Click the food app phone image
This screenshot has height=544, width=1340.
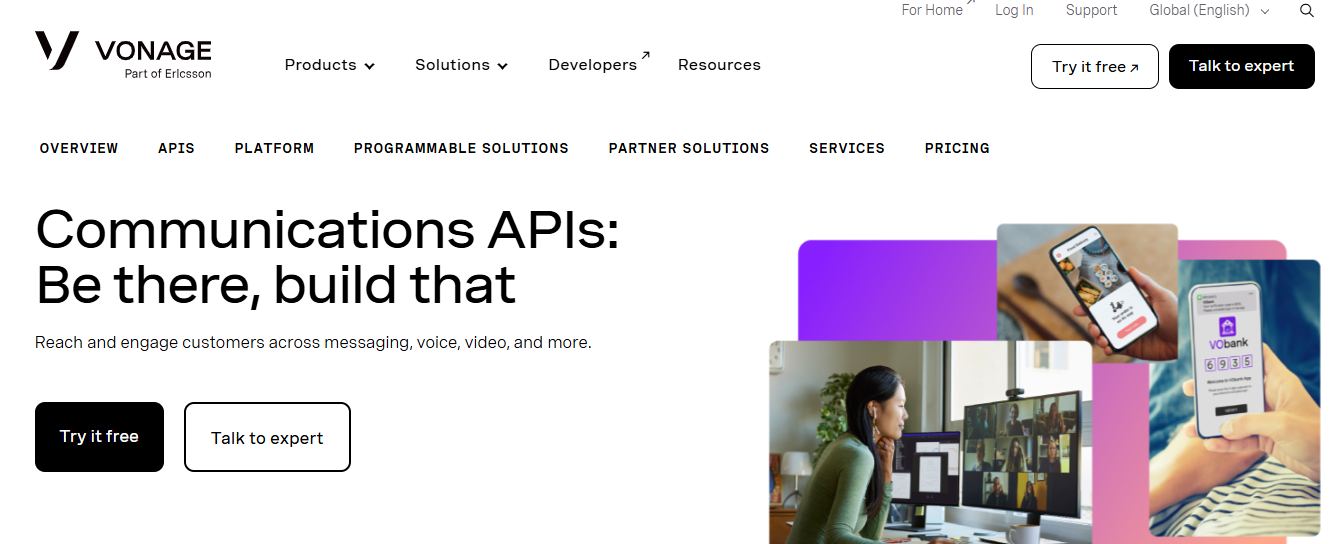point(1087,292)
